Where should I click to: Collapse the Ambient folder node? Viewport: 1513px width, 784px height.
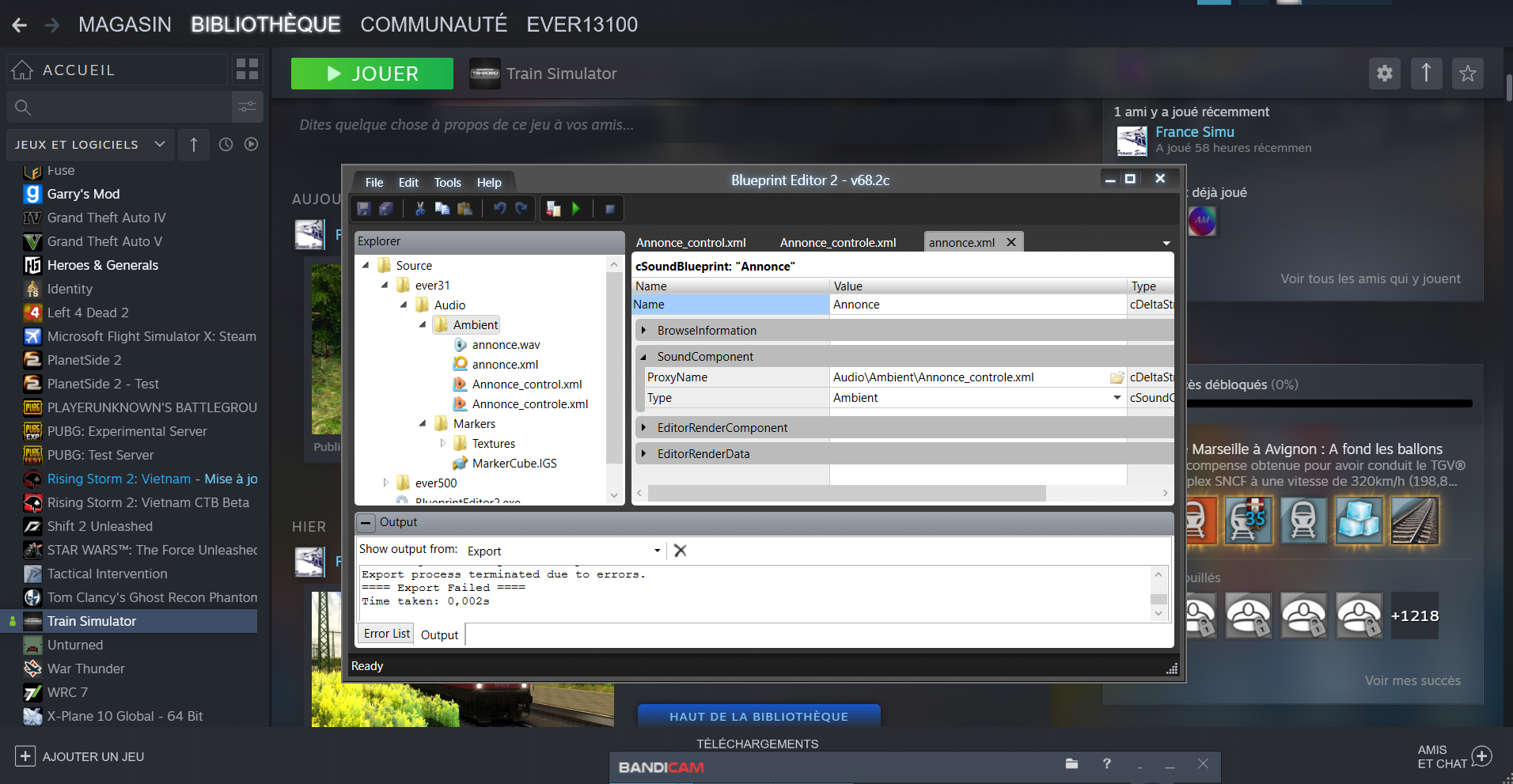423,324
